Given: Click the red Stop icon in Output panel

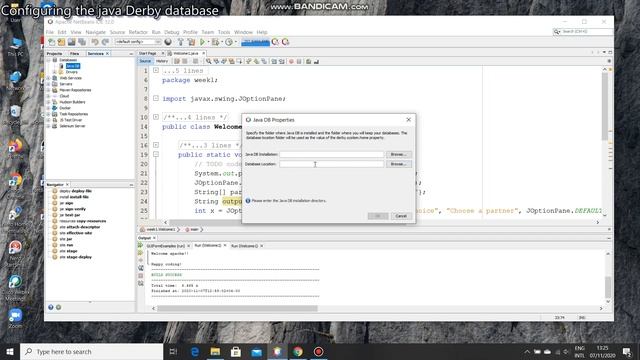Looking at the screenshot, I should [x=141, y=276].
